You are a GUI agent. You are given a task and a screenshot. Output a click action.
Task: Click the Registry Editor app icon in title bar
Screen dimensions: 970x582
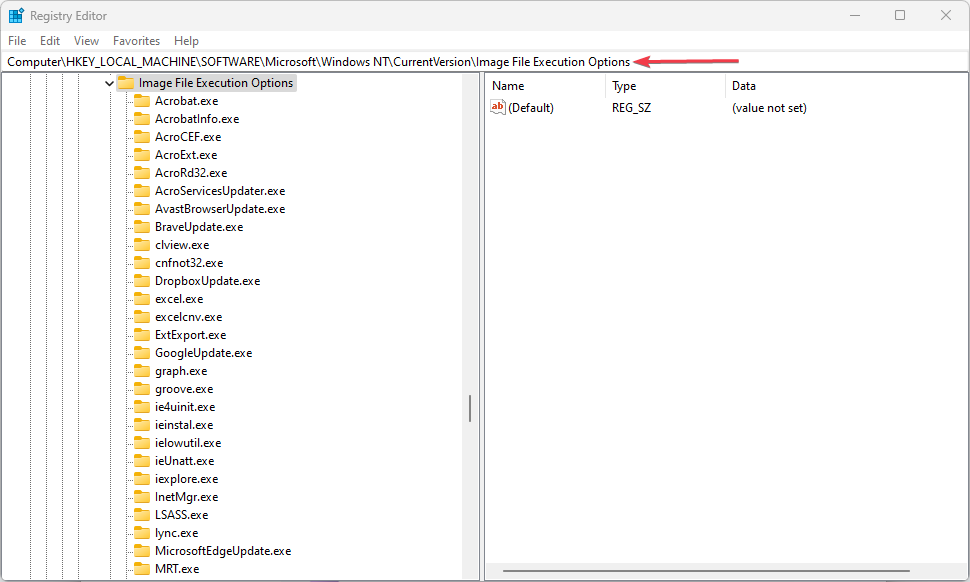point(16,15)
